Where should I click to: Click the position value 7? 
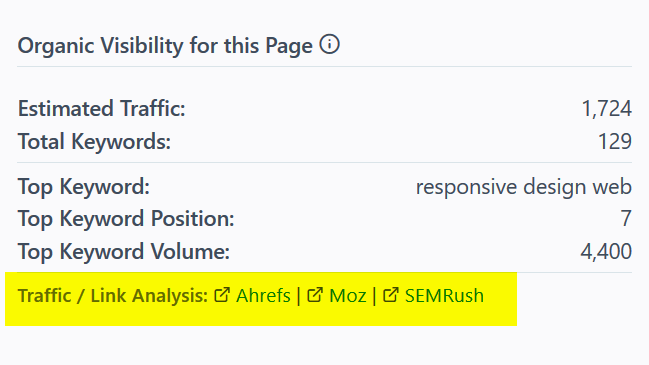[x=626, y=219]
